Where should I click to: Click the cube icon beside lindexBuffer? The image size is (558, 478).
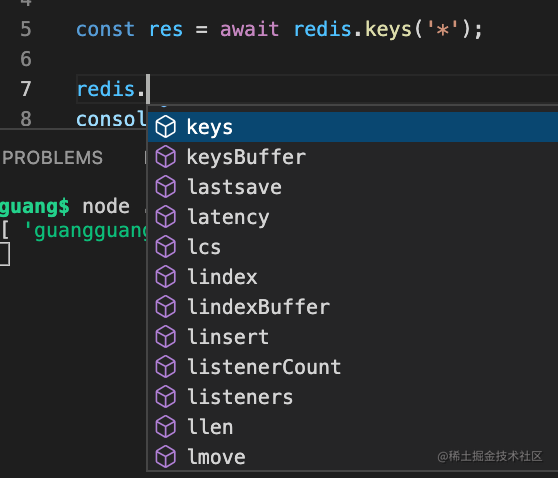click(165, 307)
